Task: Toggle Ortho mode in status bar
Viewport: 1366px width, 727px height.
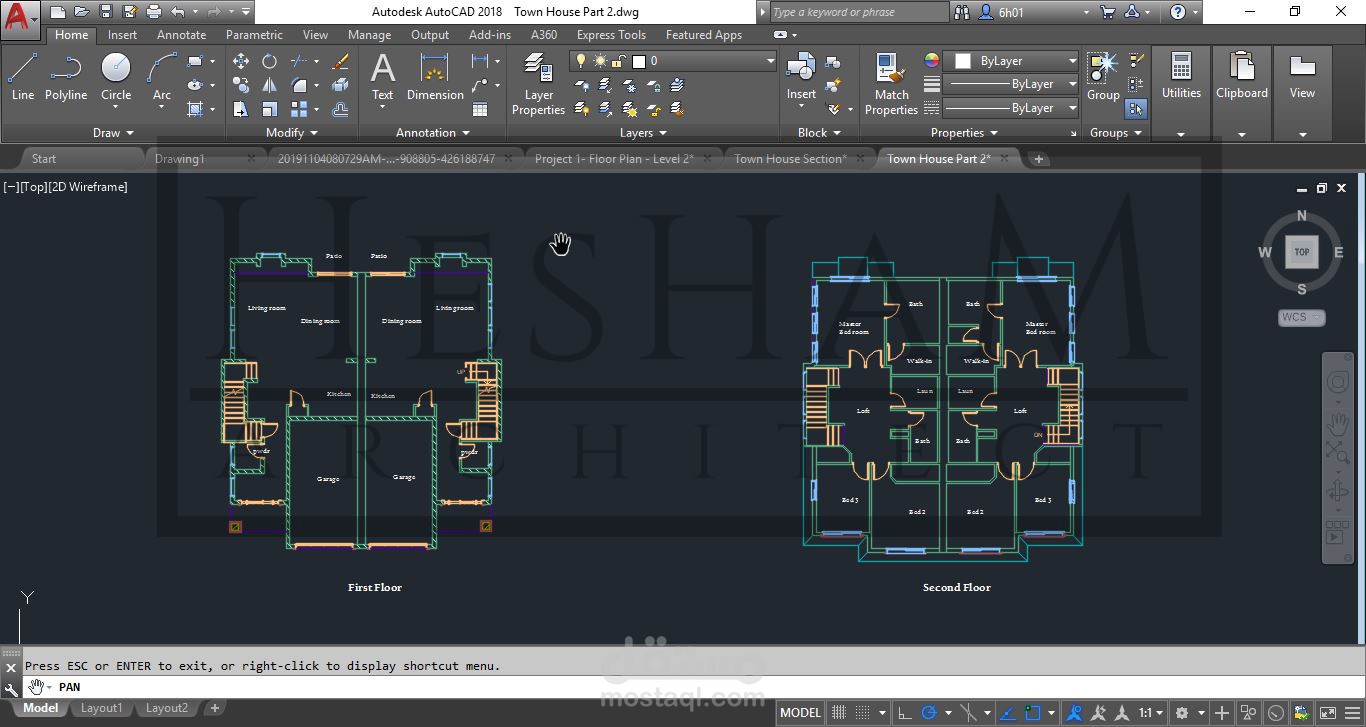Action: 904,713
